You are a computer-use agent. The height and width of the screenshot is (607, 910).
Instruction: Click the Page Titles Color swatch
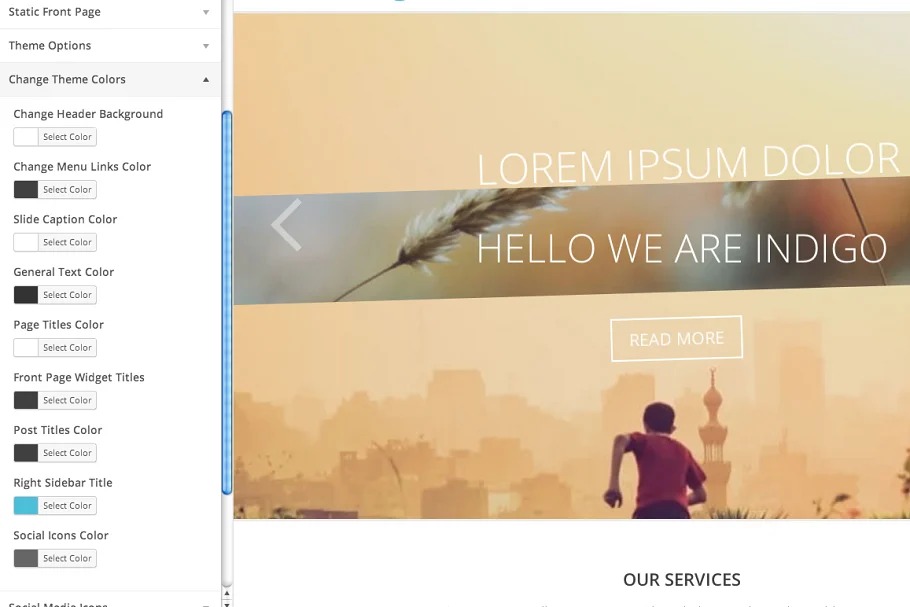(26, 348)
